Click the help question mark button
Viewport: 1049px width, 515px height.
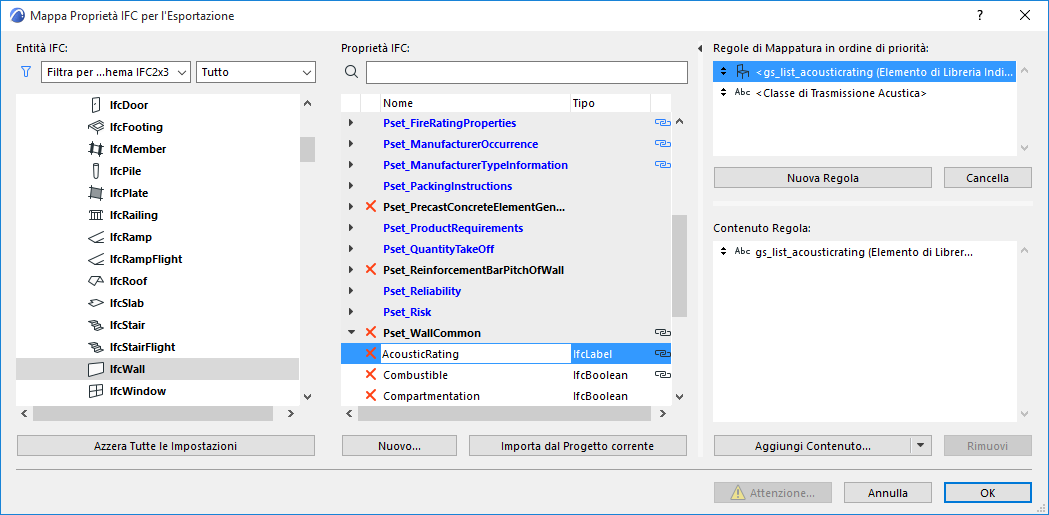(x=979, y=15)
